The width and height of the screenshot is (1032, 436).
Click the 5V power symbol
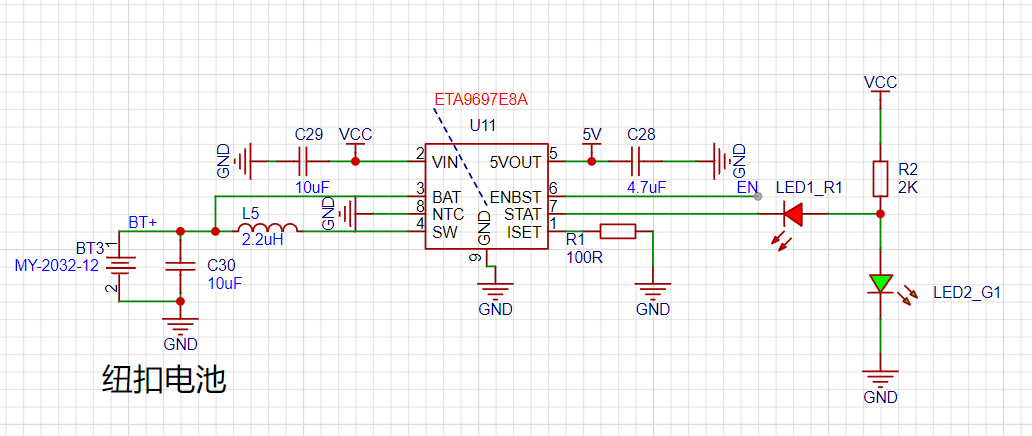591,137
